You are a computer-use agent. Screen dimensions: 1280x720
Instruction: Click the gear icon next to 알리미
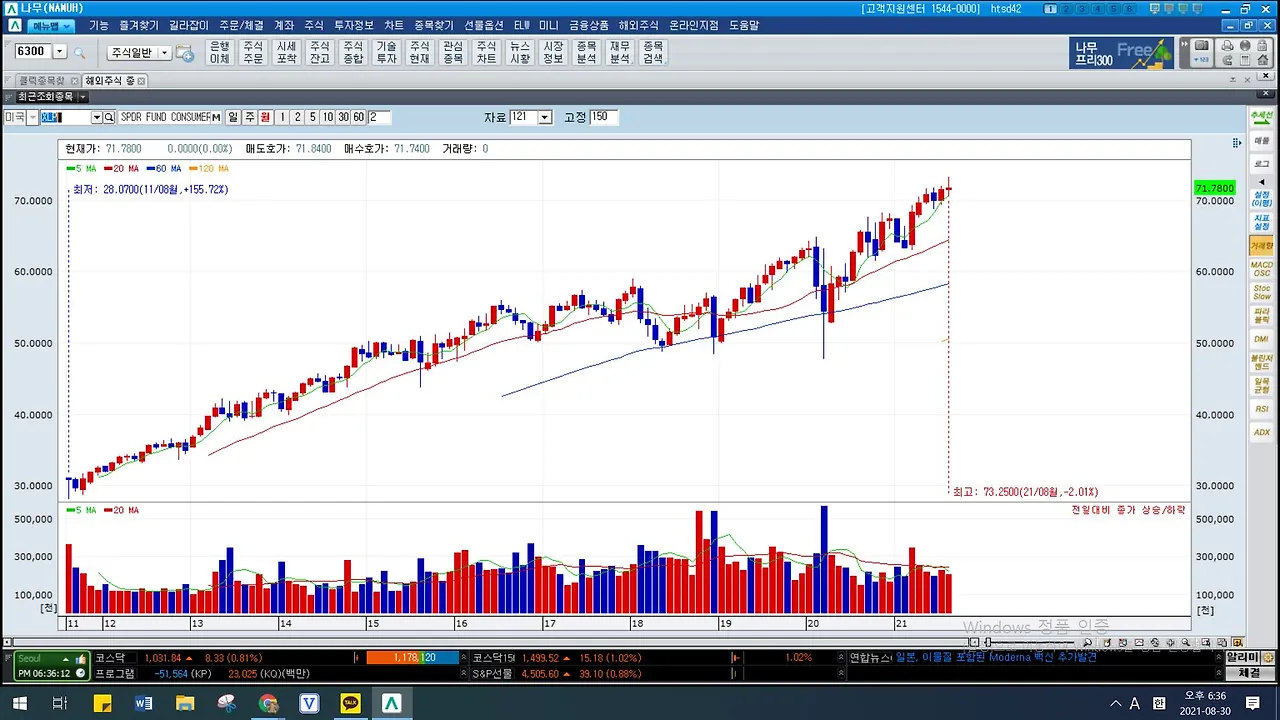coord(1268,658)
